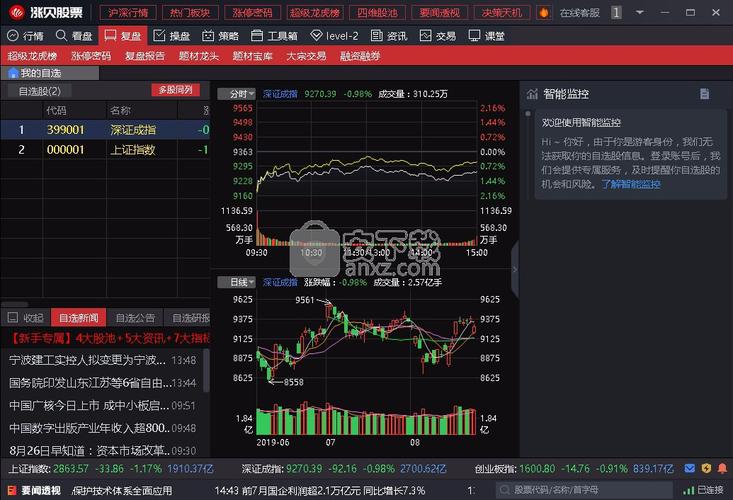Open the 操盘 toolbar item
The image size is (733, 500).
[x=171, y=36]
